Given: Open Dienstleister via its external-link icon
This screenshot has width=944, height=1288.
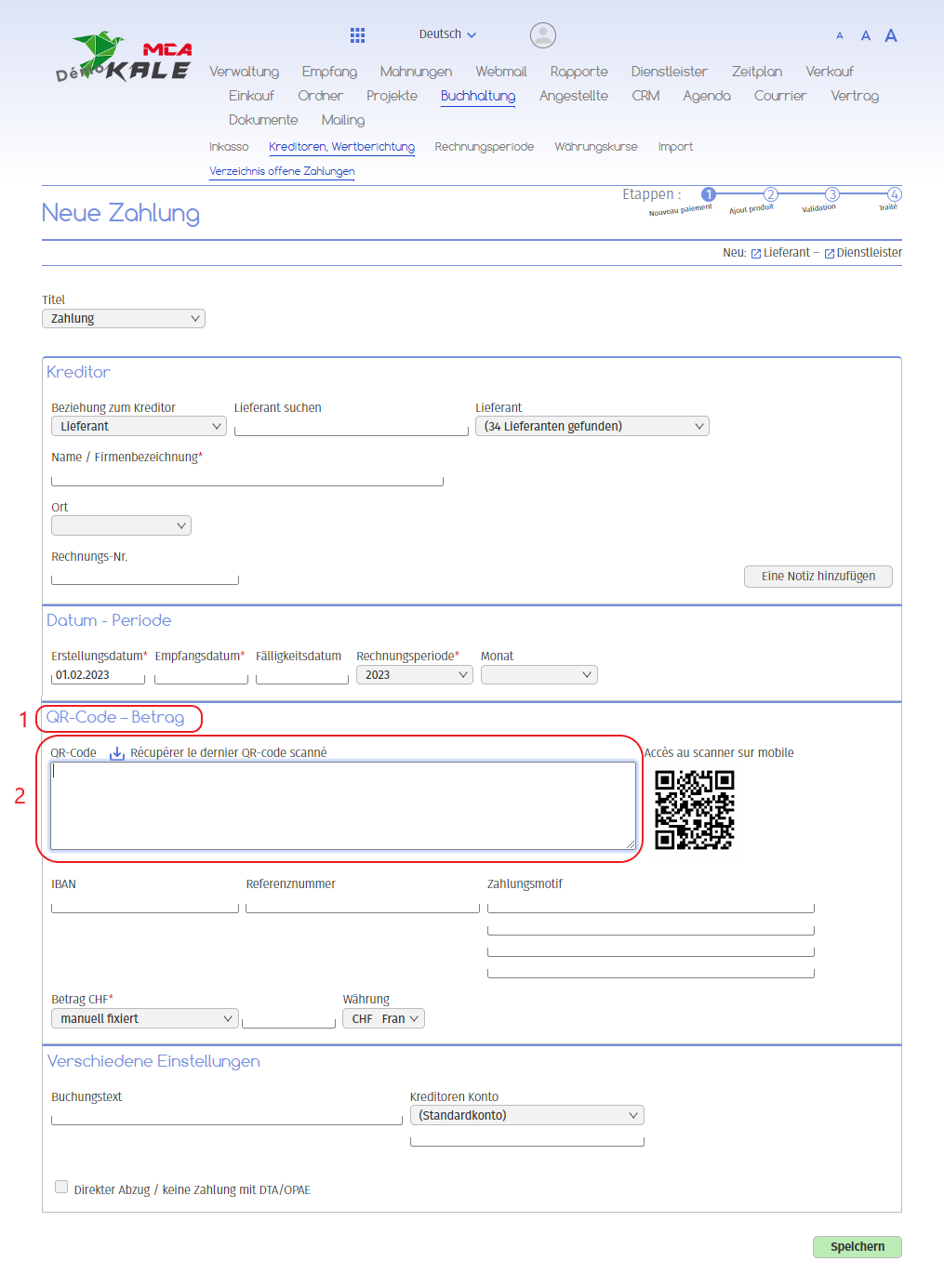Looking at the screenshot, I should tap(828, 252).
